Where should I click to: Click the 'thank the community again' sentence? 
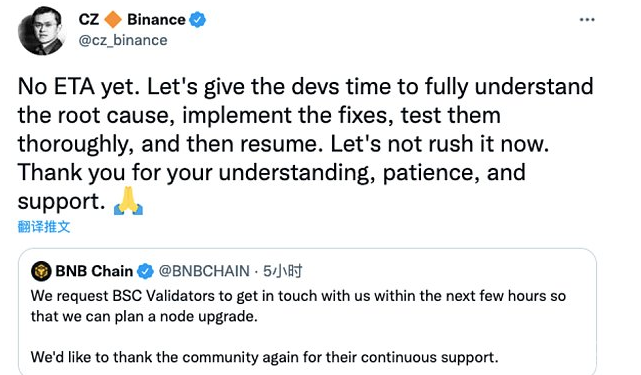click(264, 357)
